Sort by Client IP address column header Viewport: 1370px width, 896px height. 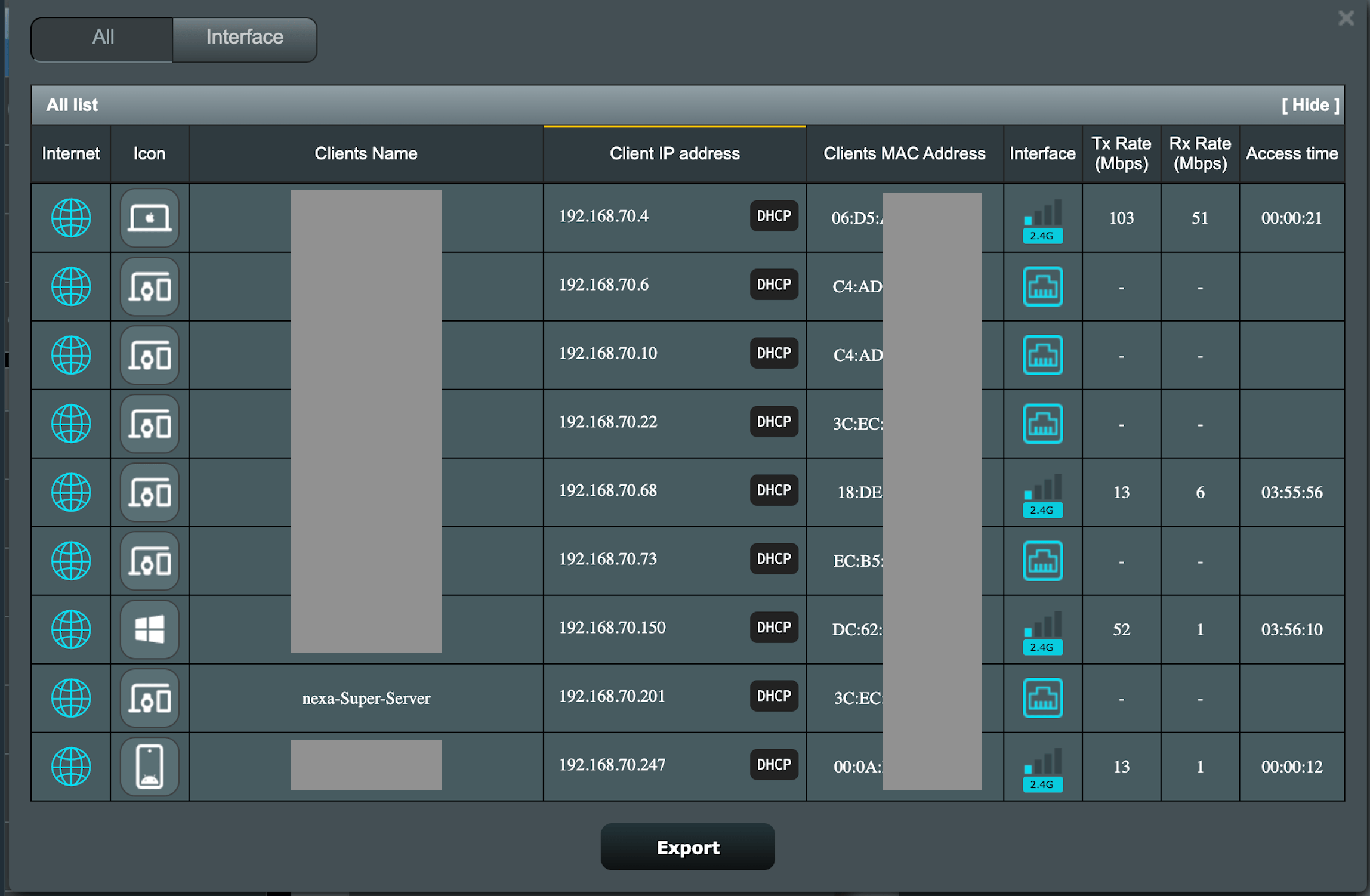point(674,154)
